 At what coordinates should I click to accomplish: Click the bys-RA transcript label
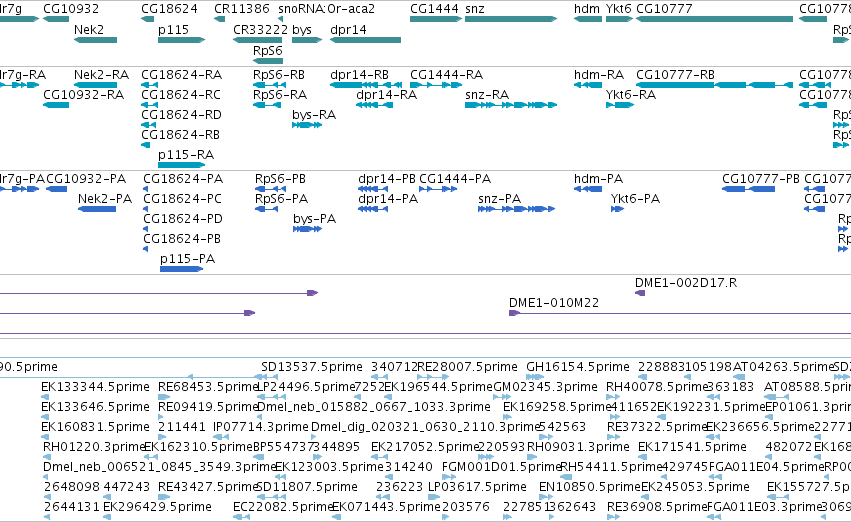click(314, 114)
